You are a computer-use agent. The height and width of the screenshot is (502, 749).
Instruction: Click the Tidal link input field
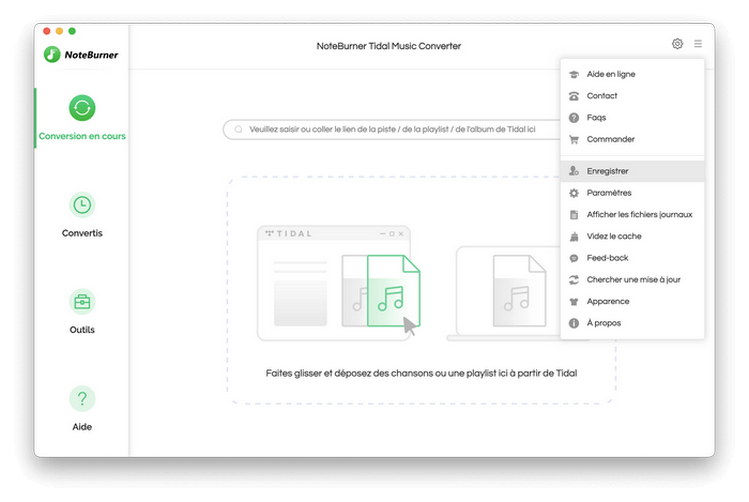pos(392,129)
